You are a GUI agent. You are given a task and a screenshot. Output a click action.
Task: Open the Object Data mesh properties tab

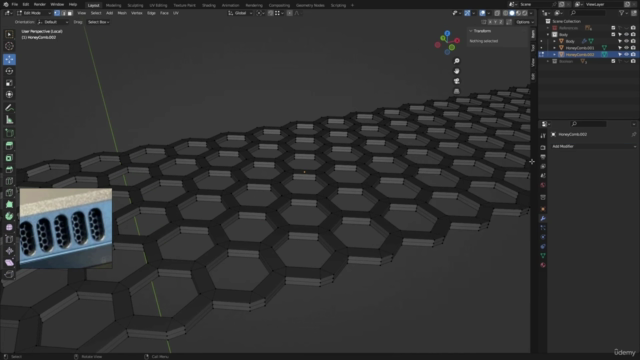[x=543, y=256]
